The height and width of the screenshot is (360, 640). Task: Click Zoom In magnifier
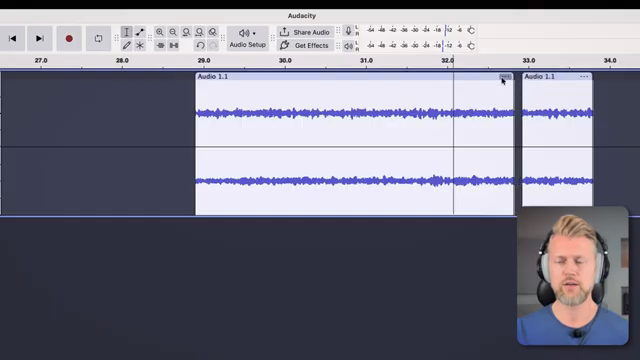click(160, 32)
